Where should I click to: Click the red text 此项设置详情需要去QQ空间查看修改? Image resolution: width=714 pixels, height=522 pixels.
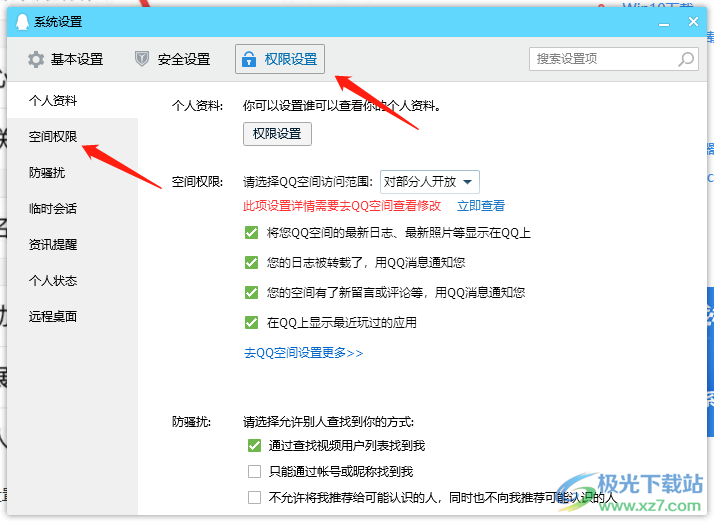[x=342, y=206]
